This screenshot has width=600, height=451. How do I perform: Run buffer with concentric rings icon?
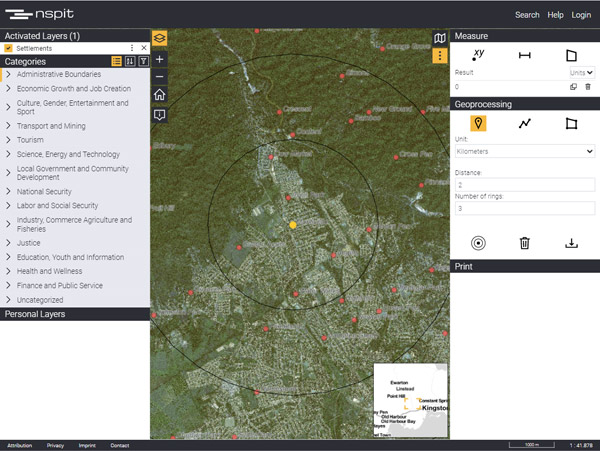pyautogui.click(x=478, y=243)
